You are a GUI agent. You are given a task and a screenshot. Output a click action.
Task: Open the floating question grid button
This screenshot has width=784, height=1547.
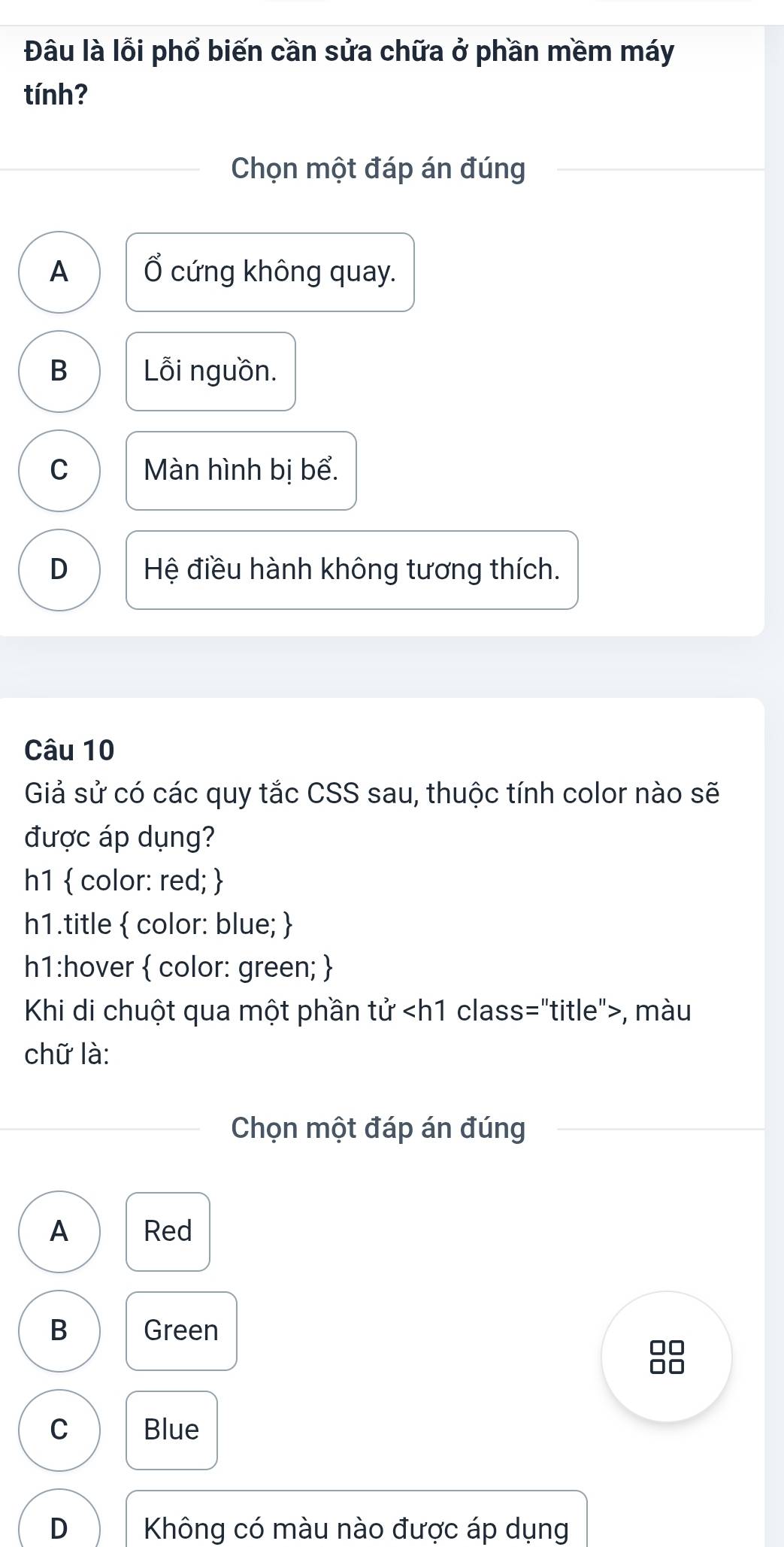coord(667,1356)
